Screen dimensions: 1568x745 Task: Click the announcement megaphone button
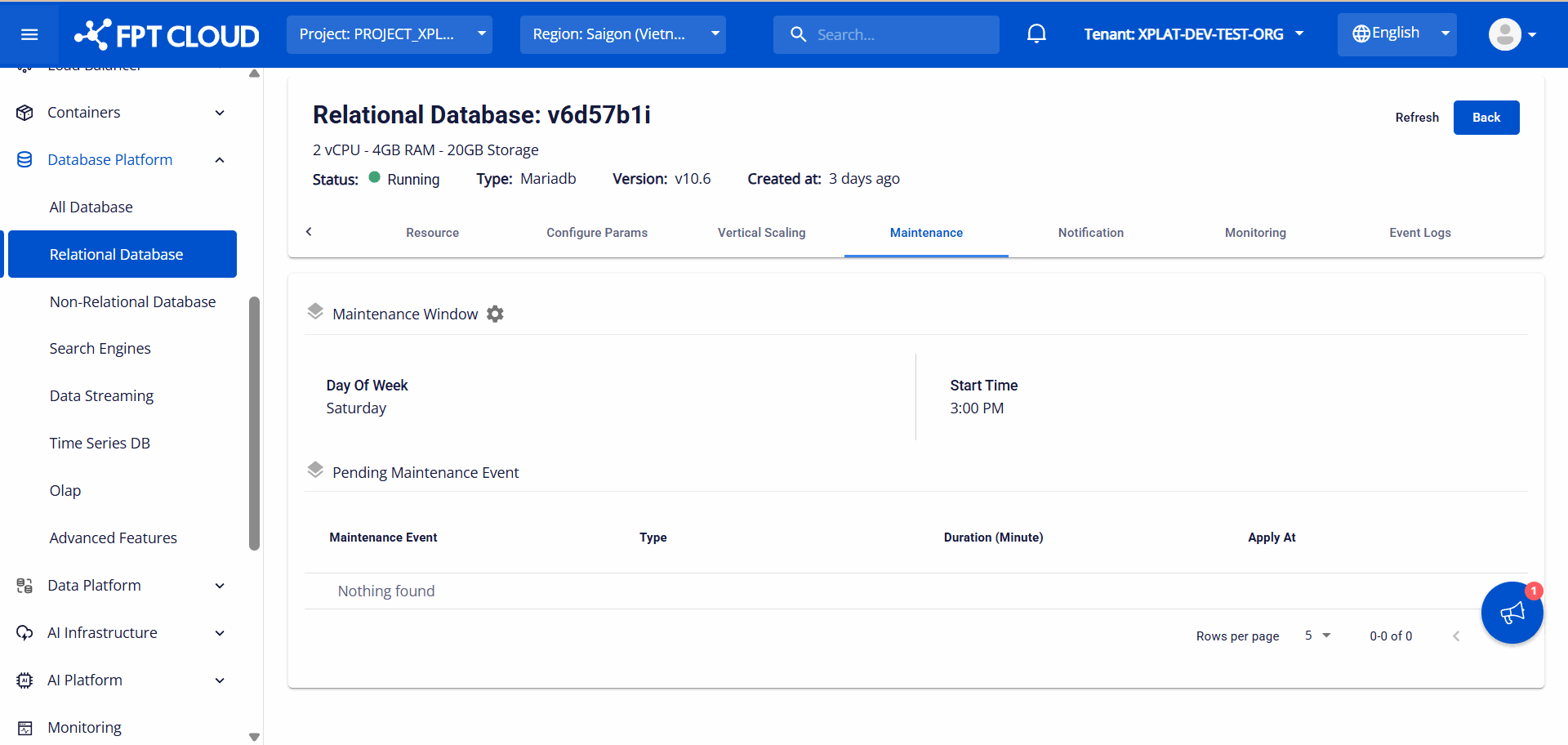[x=1512, y=613]
